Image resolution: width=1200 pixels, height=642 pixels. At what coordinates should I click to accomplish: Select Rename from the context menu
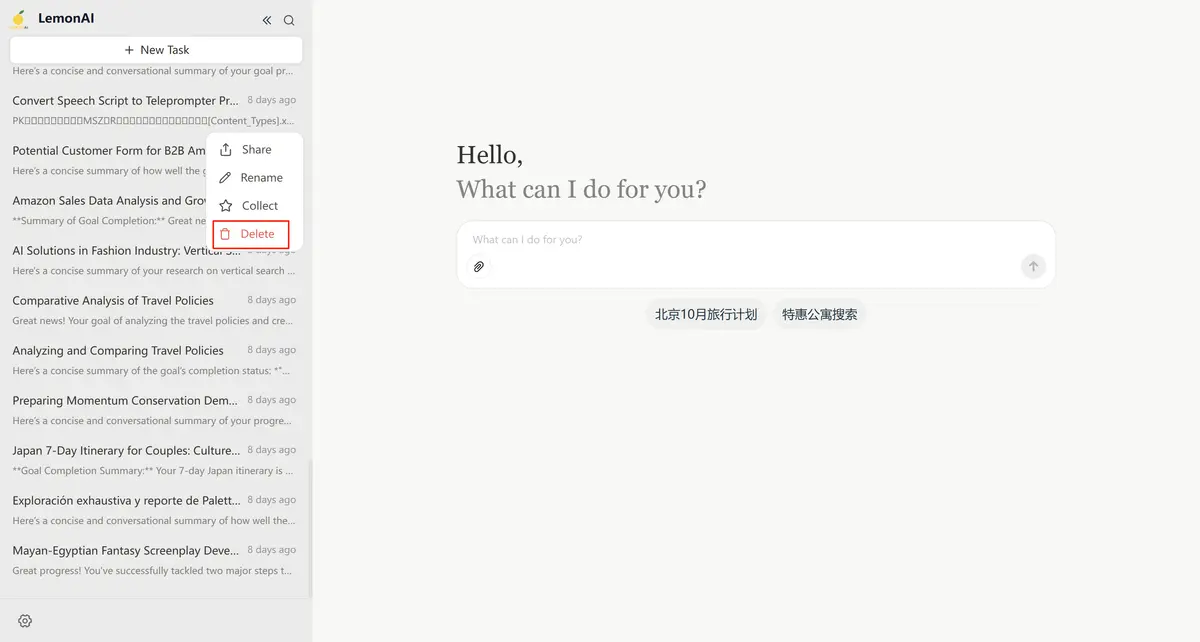(261, 178)
